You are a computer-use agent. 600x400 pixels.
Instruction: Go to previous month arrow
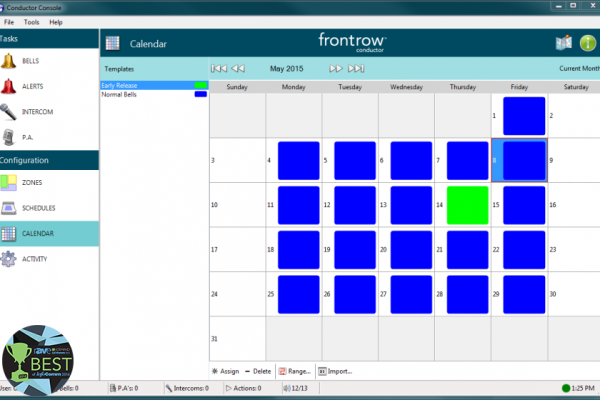tap(238, 69)
